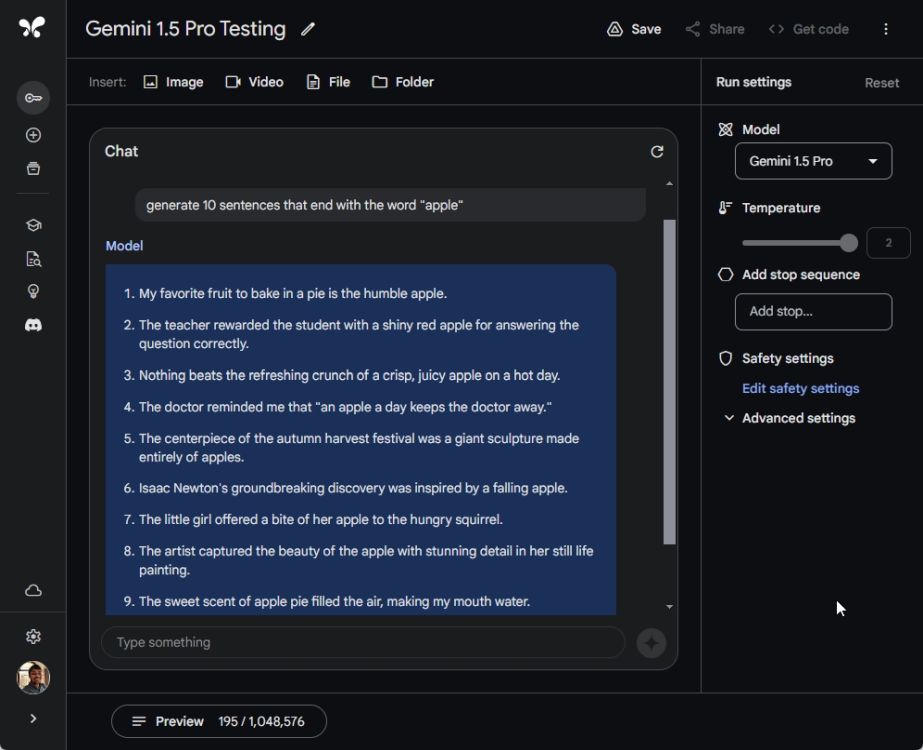Click the pencil to rename the prompt

[x=307, y=30]
